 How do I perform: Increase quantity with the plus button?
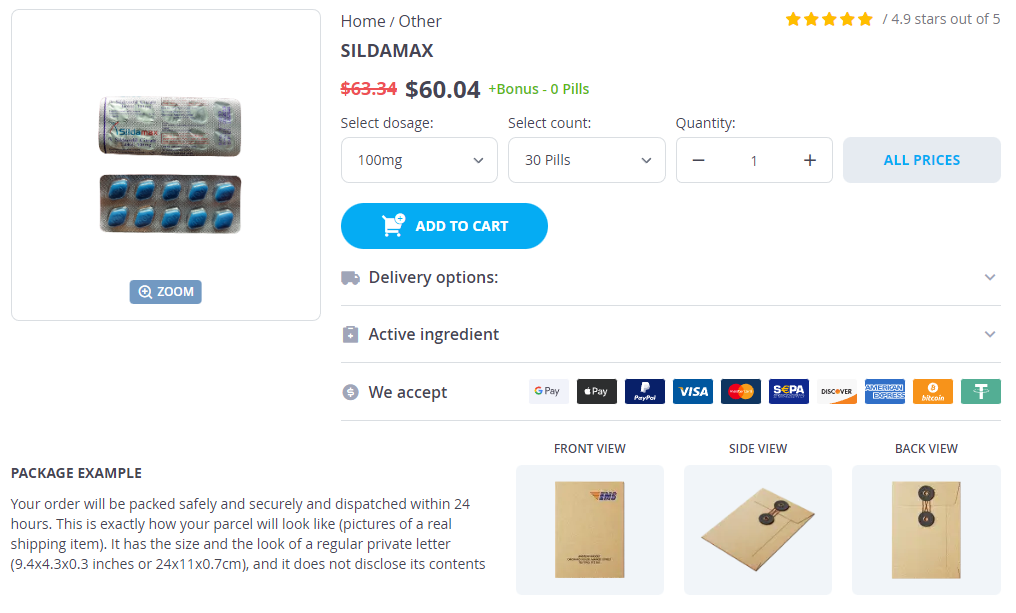pyautogui.click(x=810, y=160)
